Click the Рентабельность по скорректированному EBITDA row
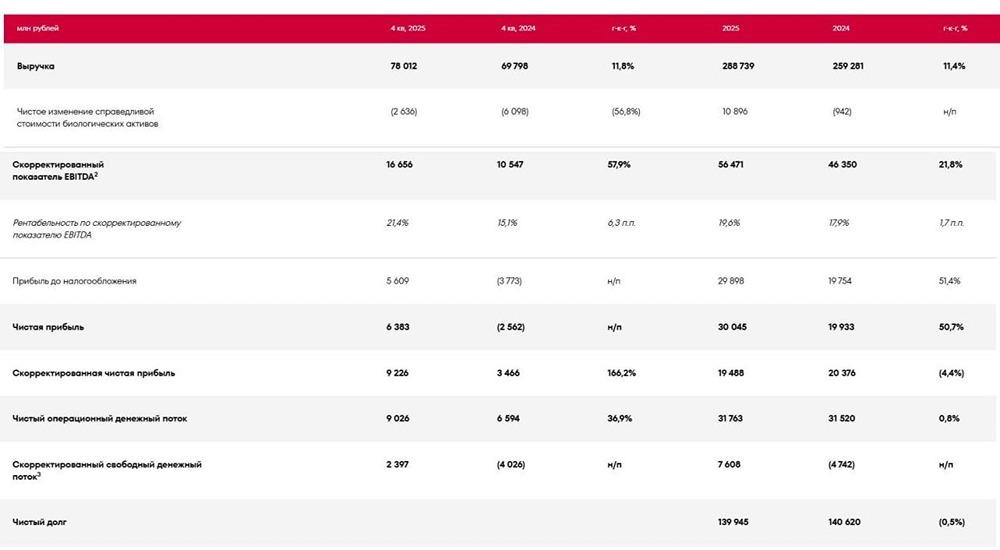The width and height of the screenshot is (1000, 550). click(500, 229)
